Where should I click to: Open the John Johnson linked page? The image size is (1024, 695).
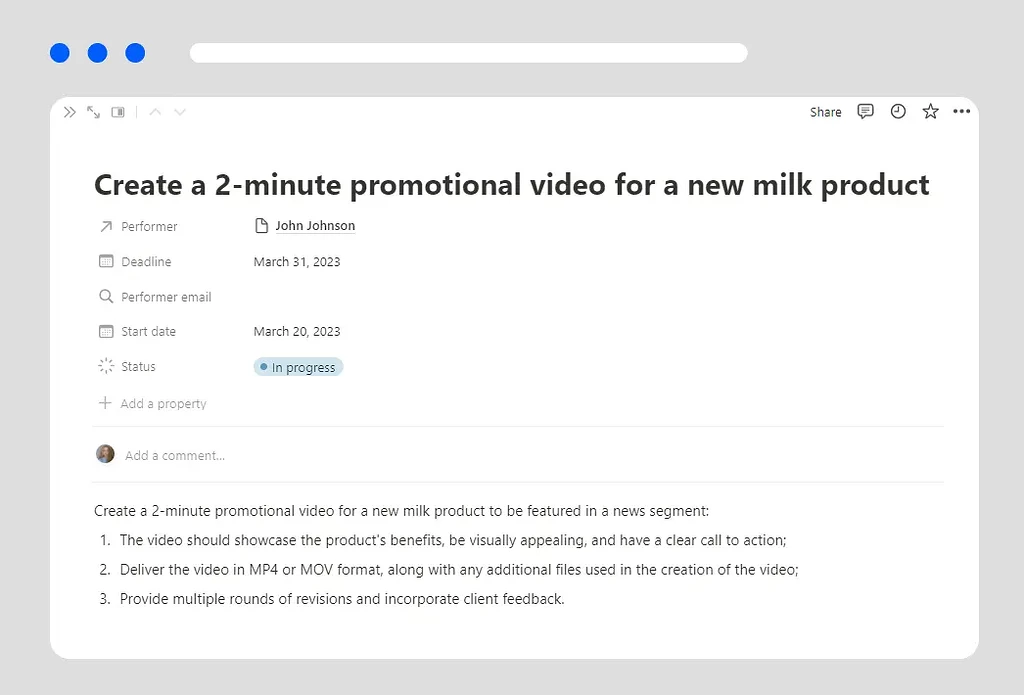314,225
